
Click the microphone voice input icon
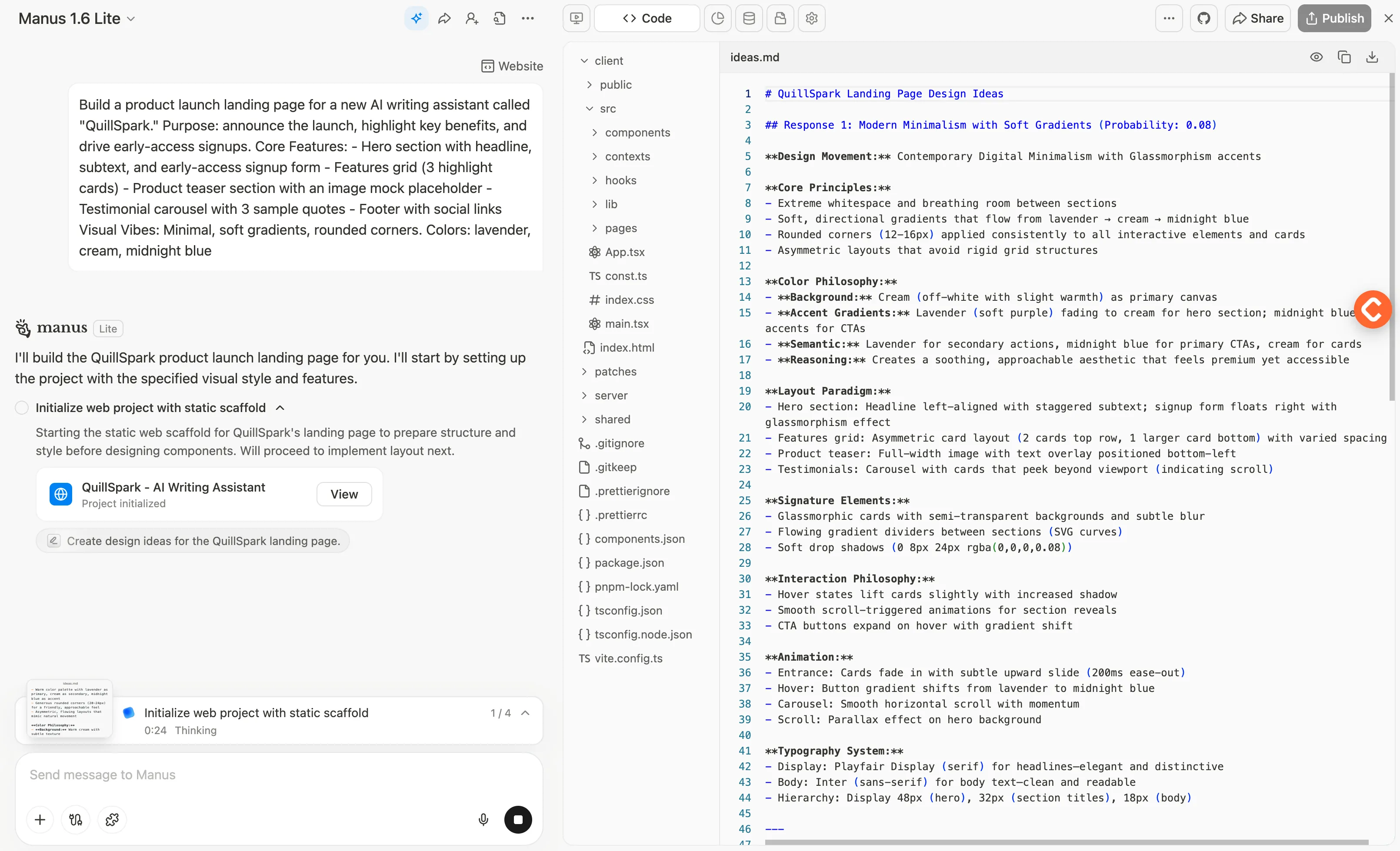pyautogui.click(x=483, y=819)
